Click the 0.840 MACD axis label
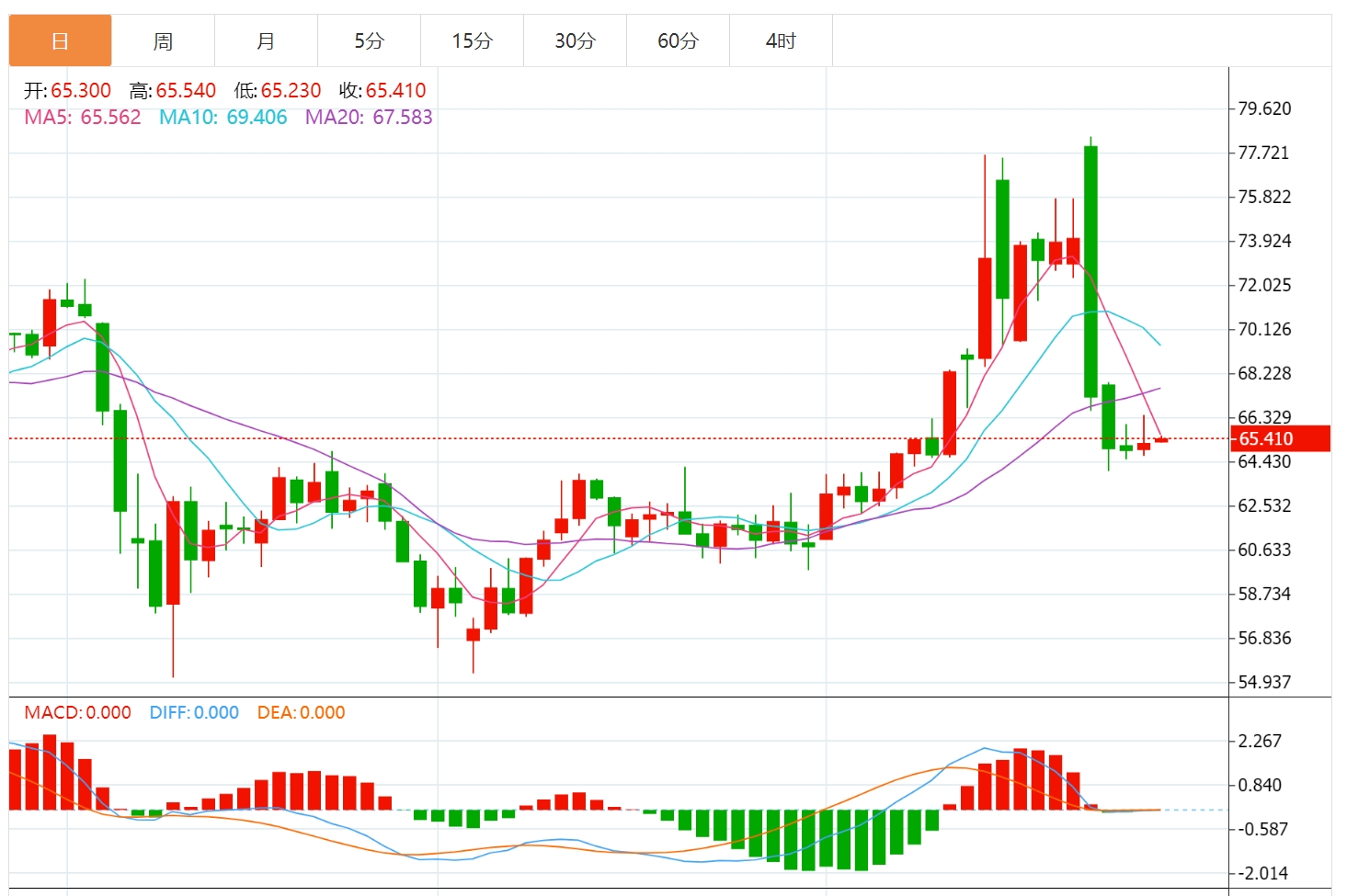 click(x=1260, y=785)
